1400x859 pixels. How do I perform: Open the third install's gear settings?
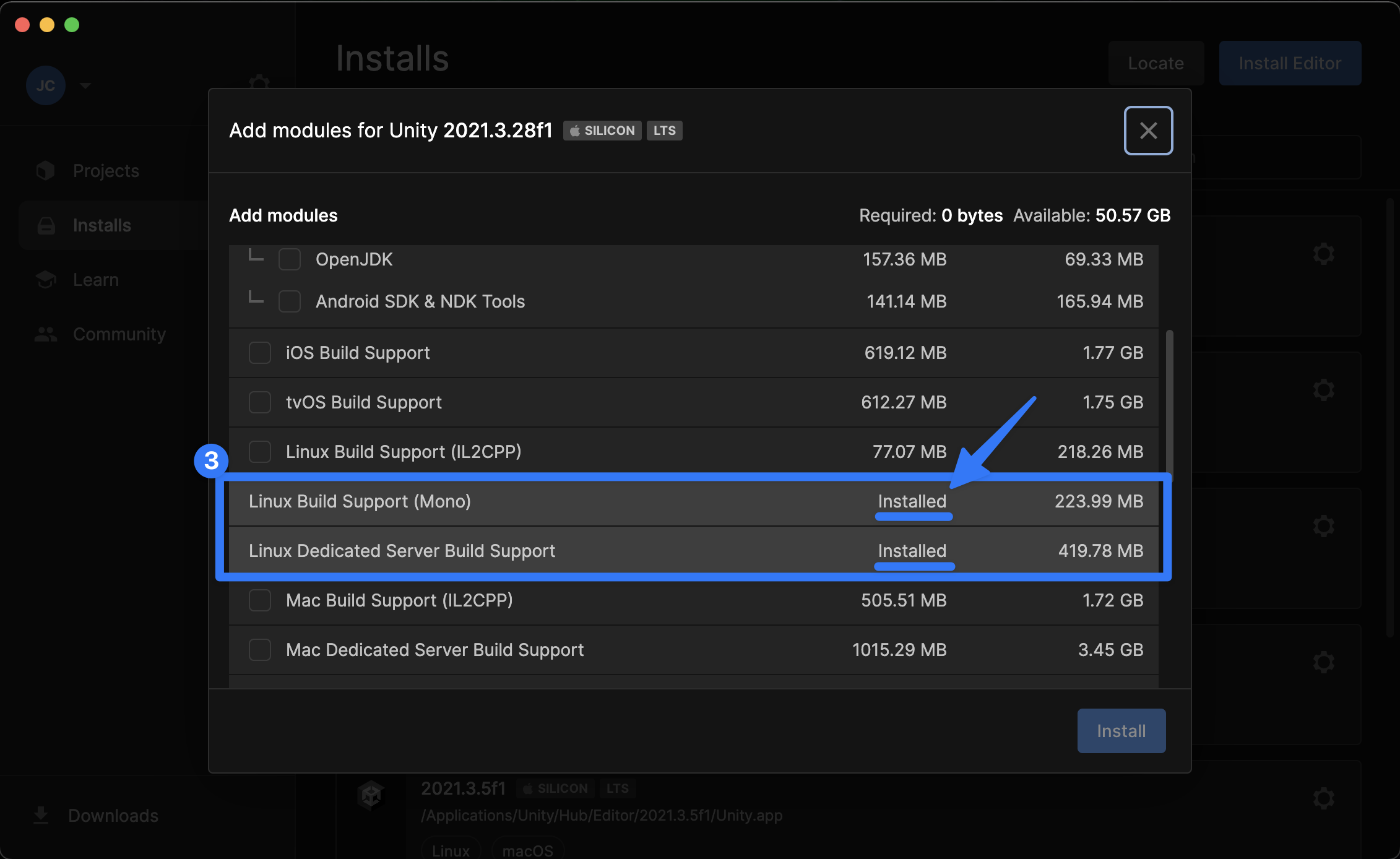click(x=1323, y=526)
